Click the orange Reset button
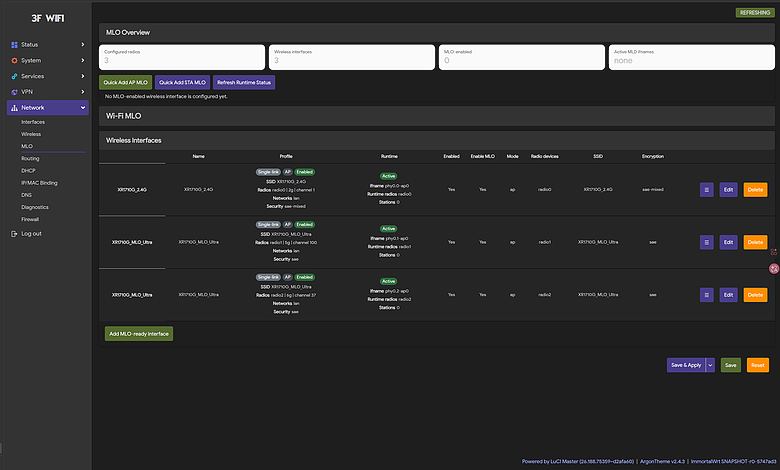Screen dimensions: 780x470 758,365
